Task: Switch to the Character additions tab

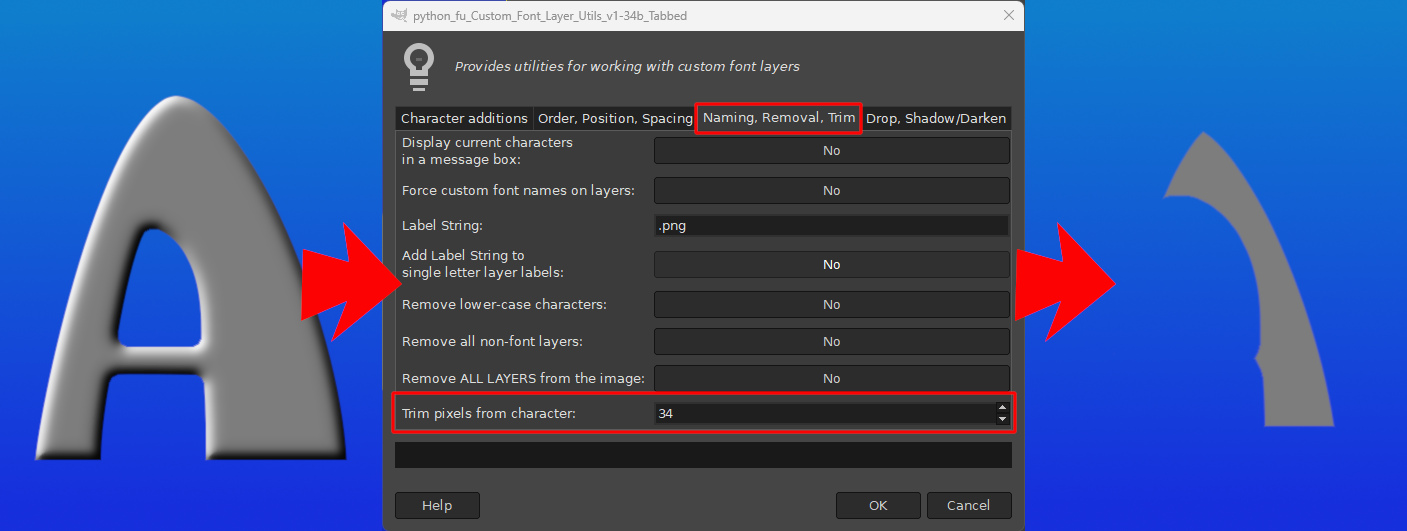Action: (x=464, y=118)
